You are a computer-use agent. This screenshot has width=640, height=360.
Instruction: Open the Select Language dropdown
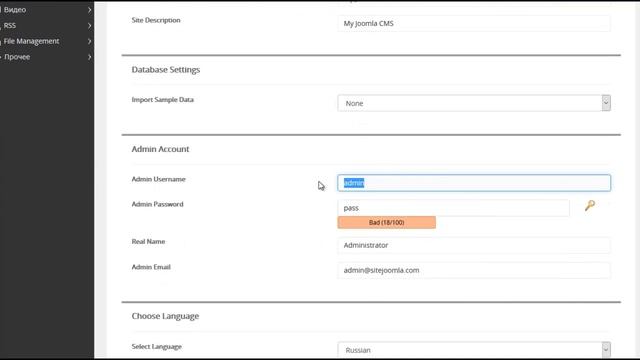click(x=474, y=350)
